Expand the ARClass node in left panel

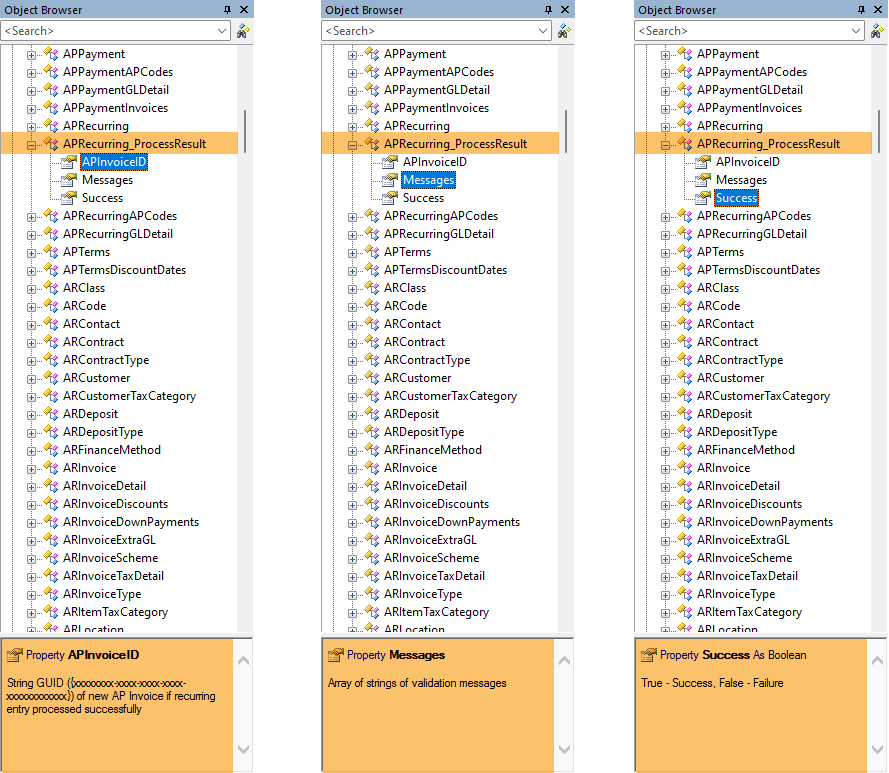click(31, 289)
